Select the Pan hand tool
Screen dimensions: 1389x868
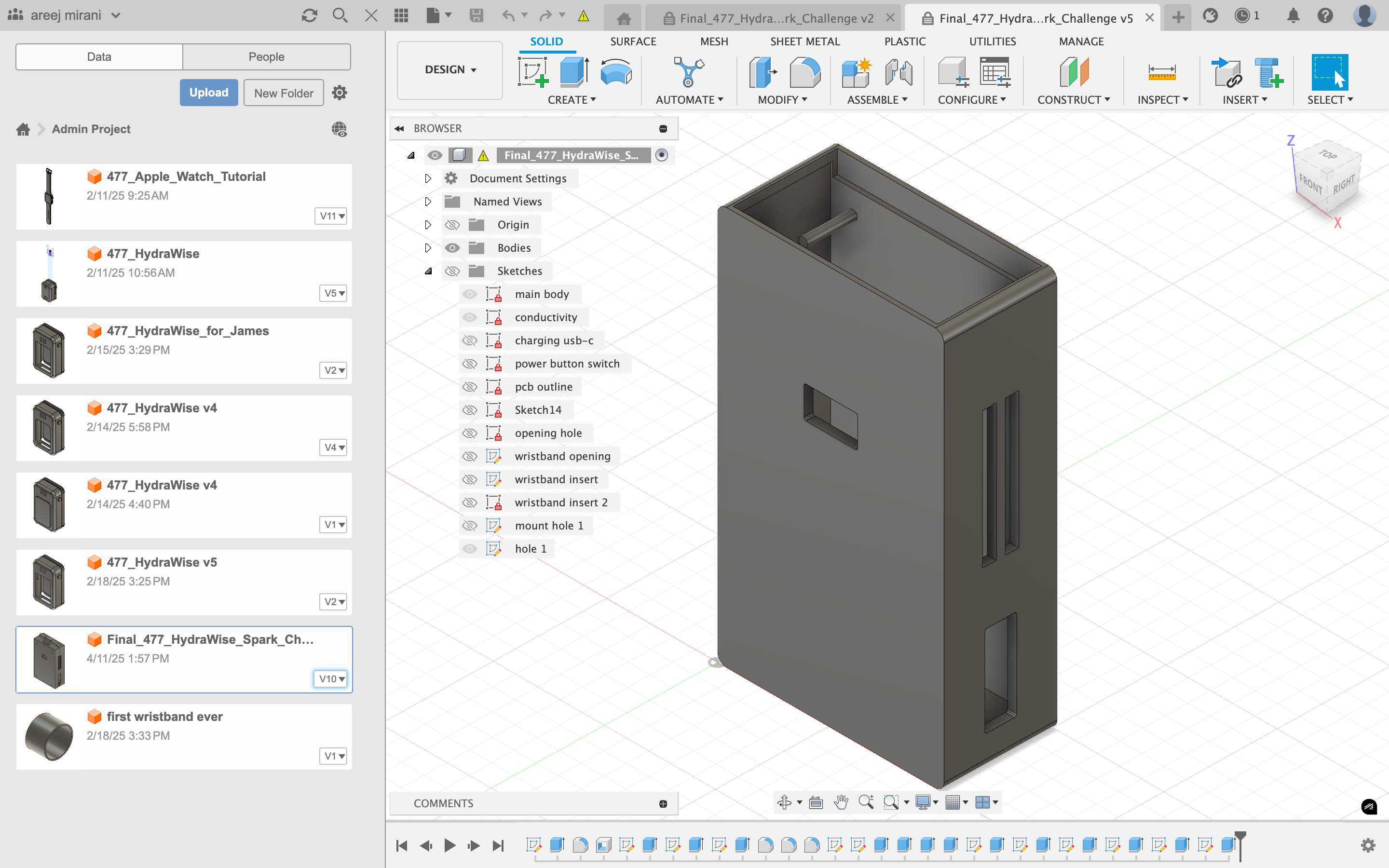pyautogui.click(x=841, y=802)
